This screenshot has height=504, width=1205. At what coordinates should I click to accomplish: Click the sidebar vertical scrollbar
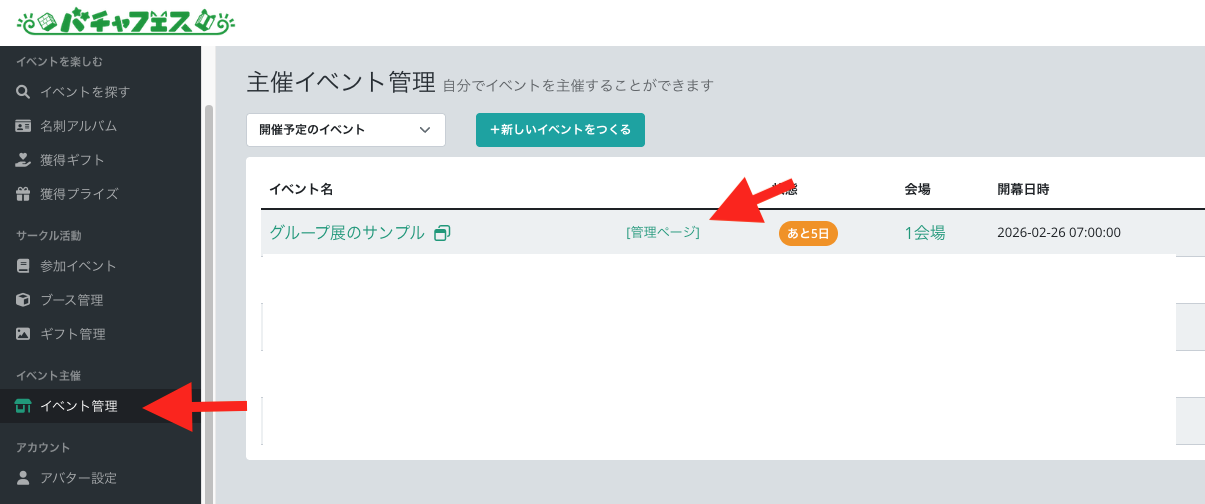click(209, 300)
